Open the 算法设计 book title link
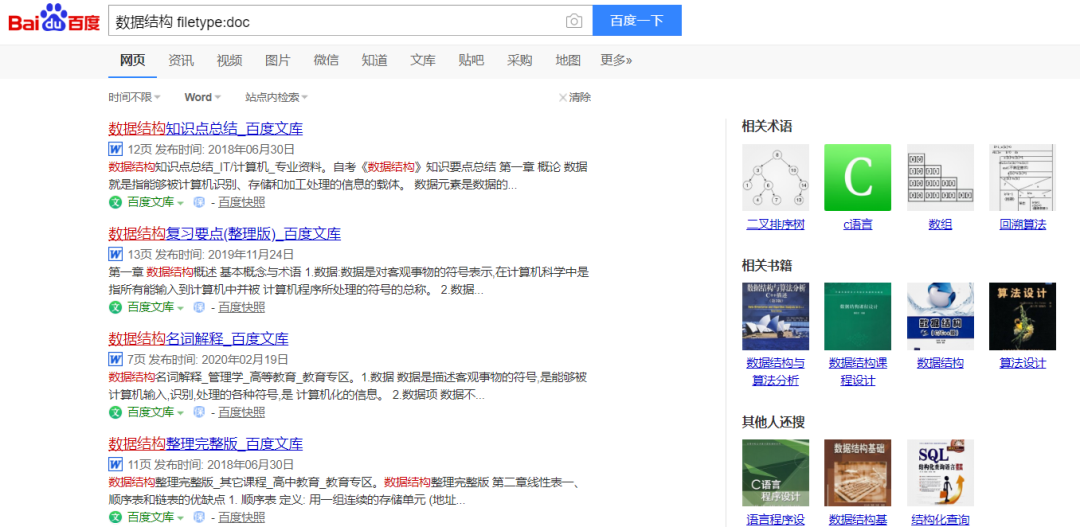The height and width of the screenshot is (527, 1080). [x=1023, y=364]
